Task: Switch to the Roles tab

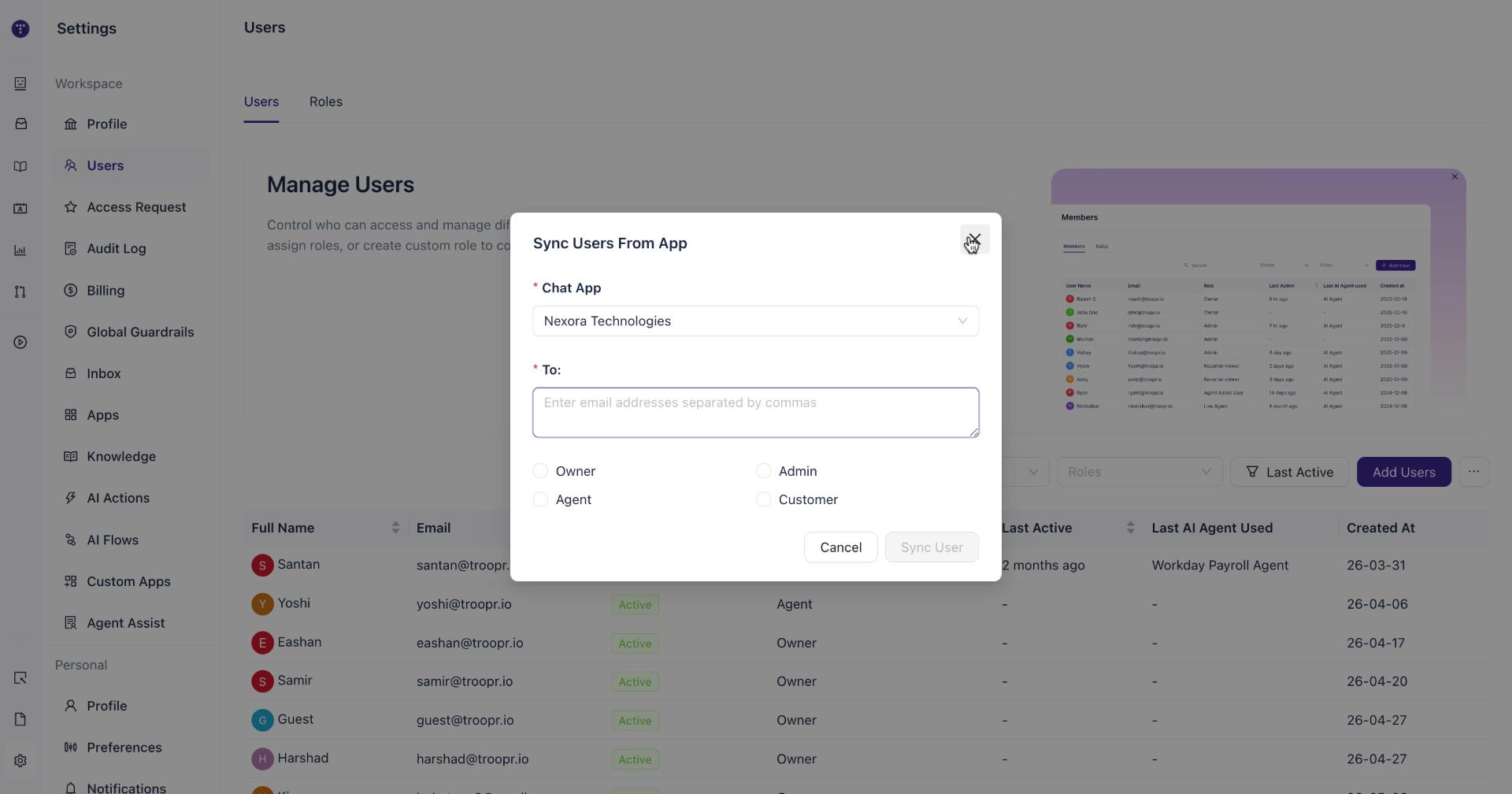Action: 325,102
